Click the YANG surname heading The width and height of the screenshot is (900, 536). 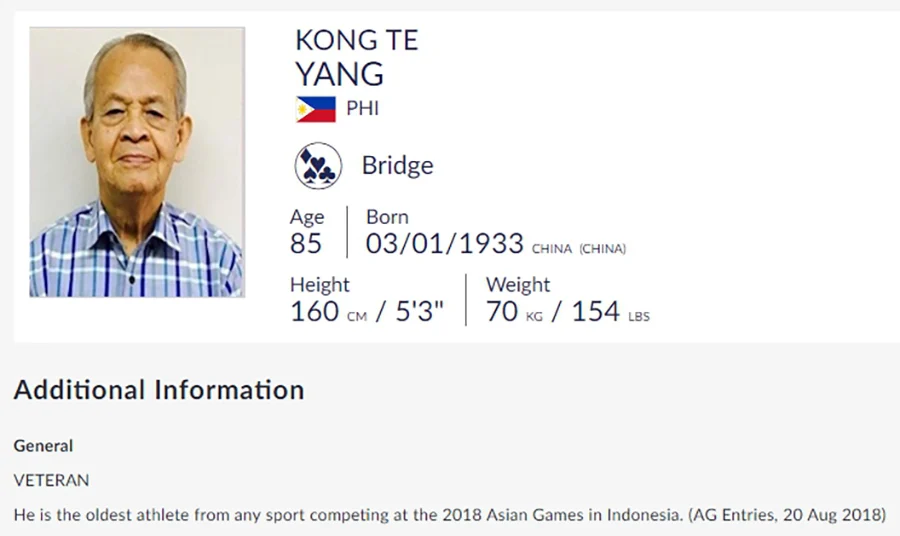pos(339,74)
